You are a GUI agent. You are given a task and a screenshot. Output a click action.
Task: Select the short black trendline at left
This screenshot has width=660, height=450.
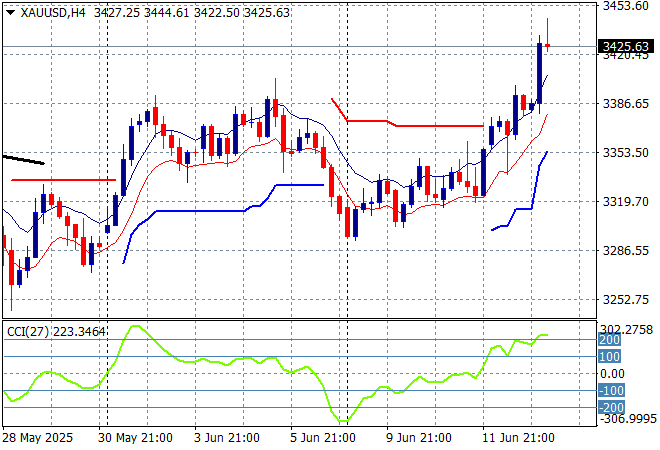point(24,160)
